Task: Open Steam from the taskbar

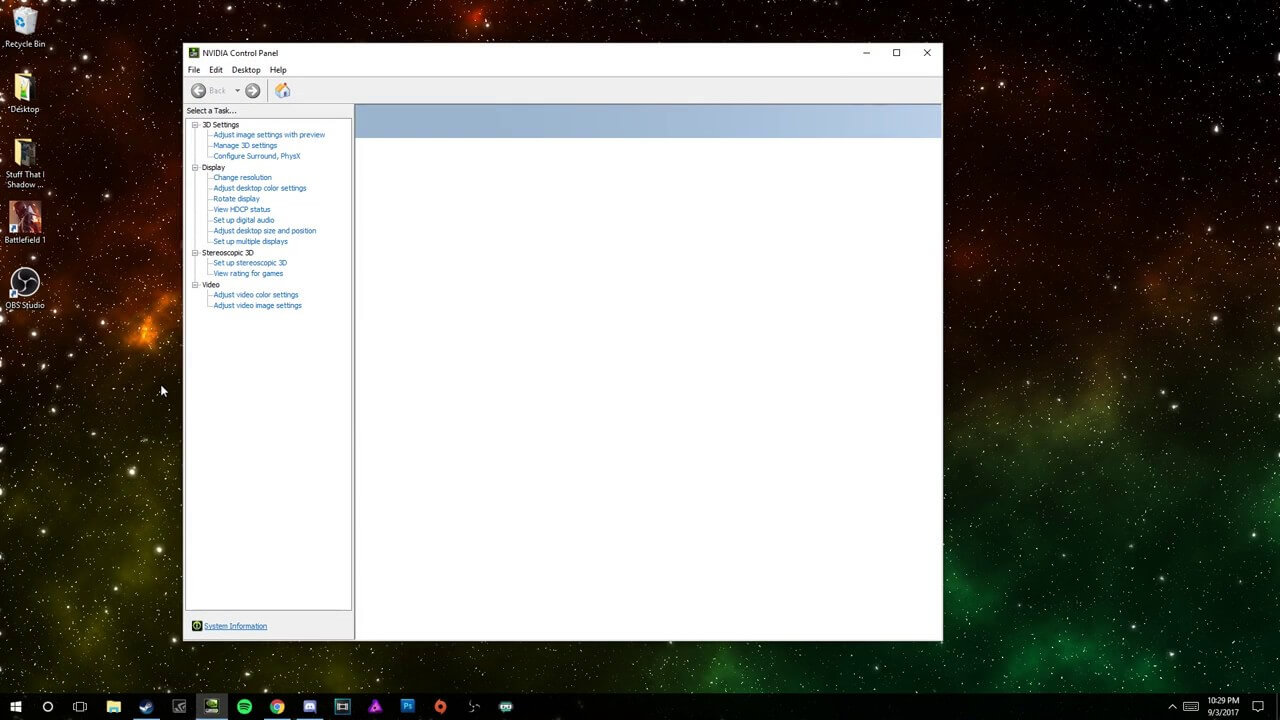Action: point(146,706)
